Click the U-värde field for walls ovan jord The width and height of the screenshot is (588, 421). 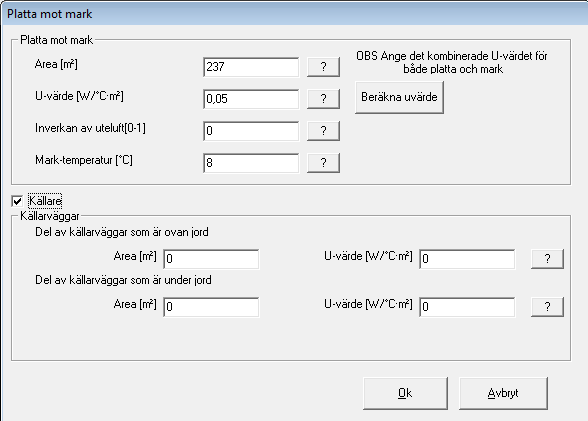tap(467, 259)
